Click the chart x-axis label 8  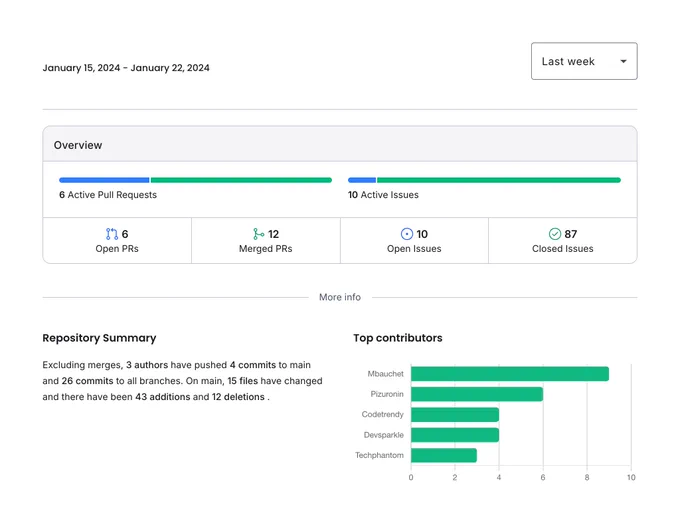coord(587,478)
